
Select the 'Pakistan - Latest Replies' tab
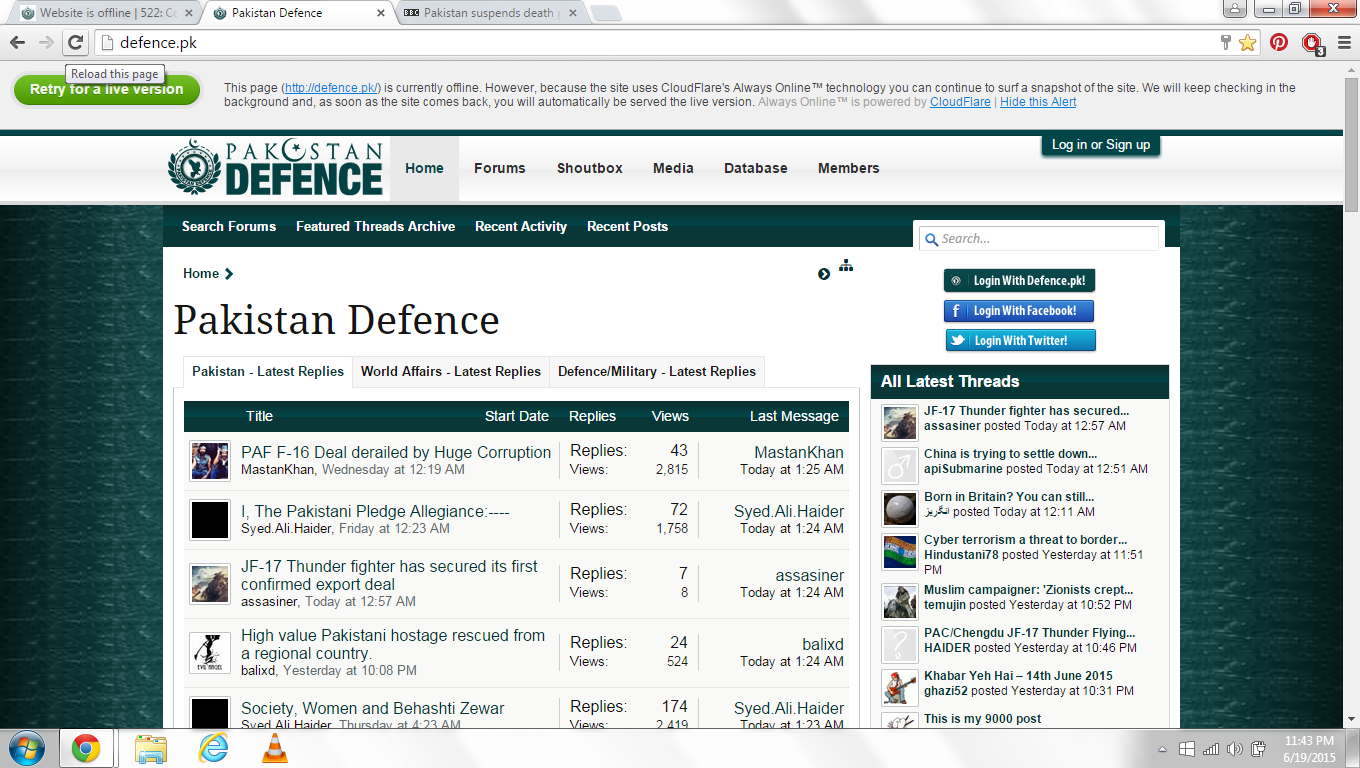click(268, 371)
